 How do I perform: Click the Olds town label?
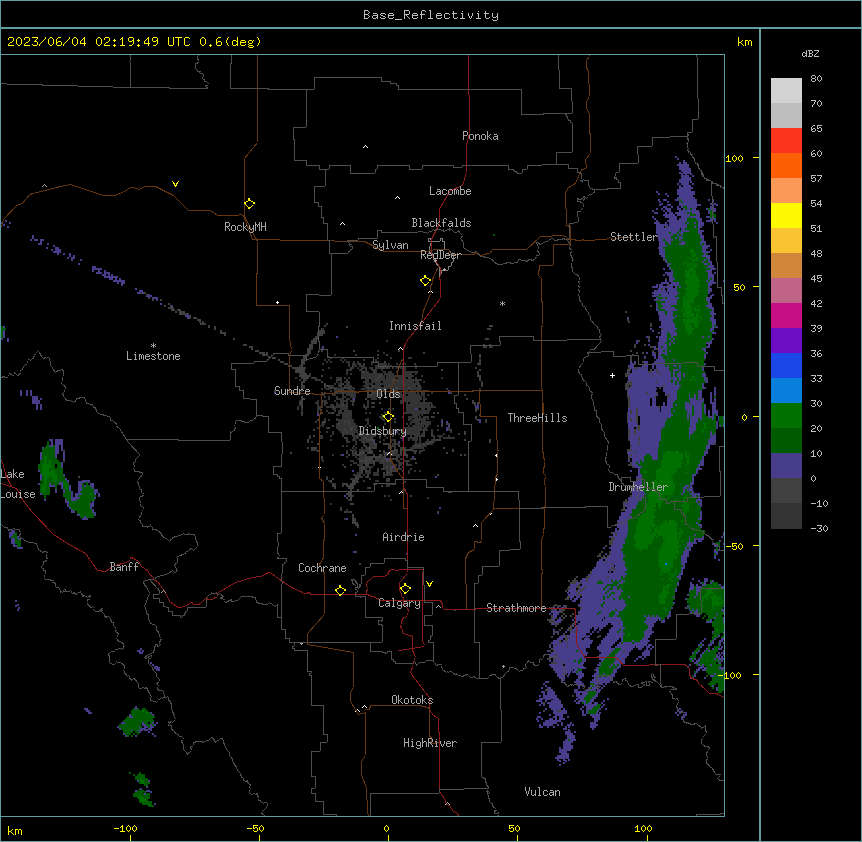tap(388, 394)
